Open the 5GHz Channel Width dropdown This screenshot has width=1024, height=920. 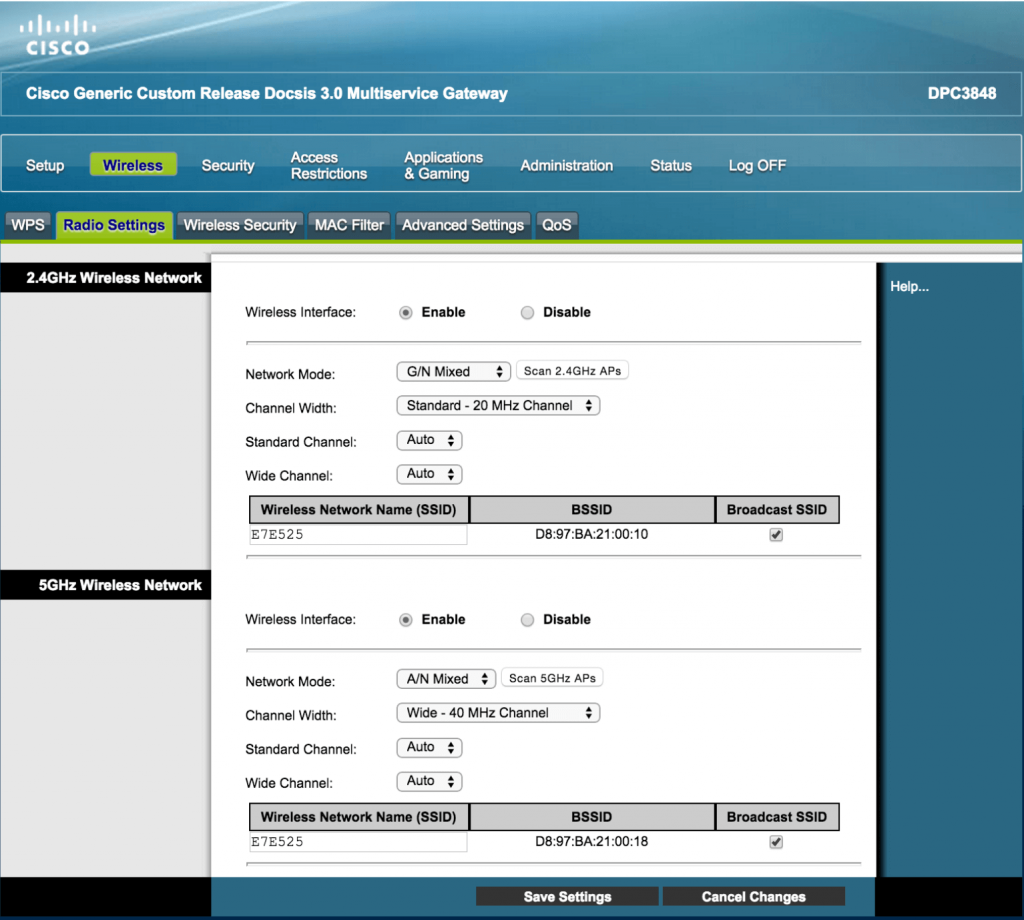point(498,712)
